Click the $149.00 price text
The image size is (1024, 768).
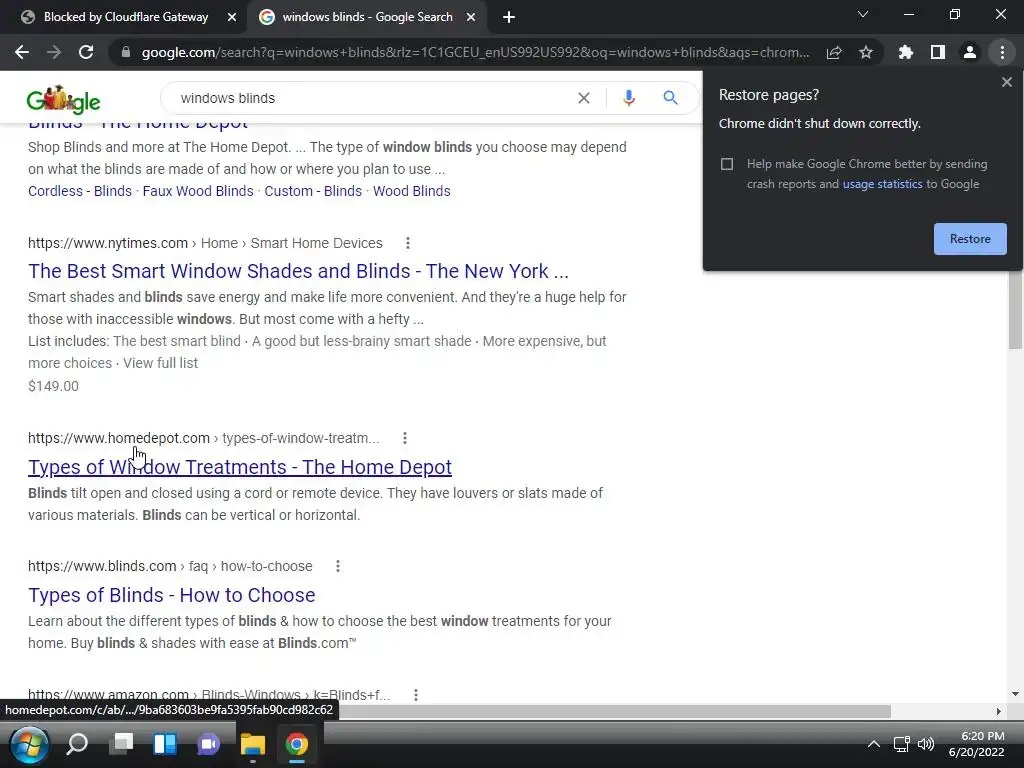click(x=54, y=386)
